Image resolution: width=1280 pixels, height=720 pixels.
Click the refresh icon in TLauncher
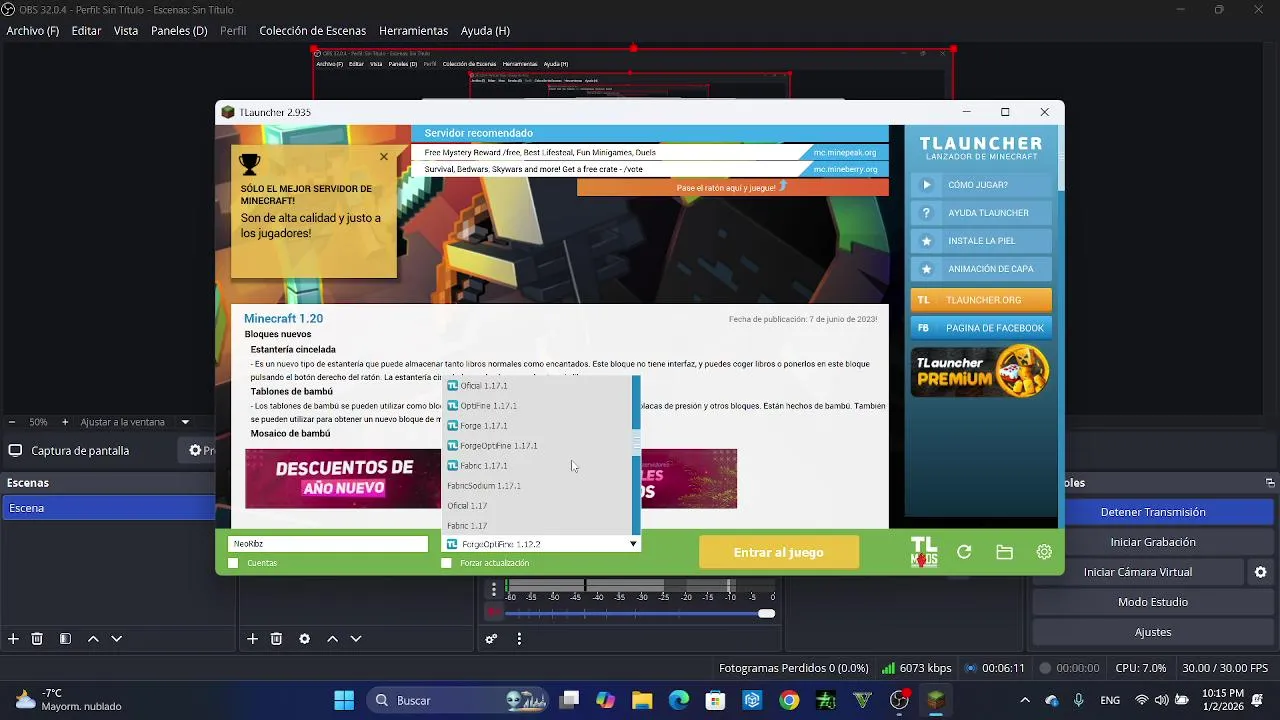click(x=964, y=552)
